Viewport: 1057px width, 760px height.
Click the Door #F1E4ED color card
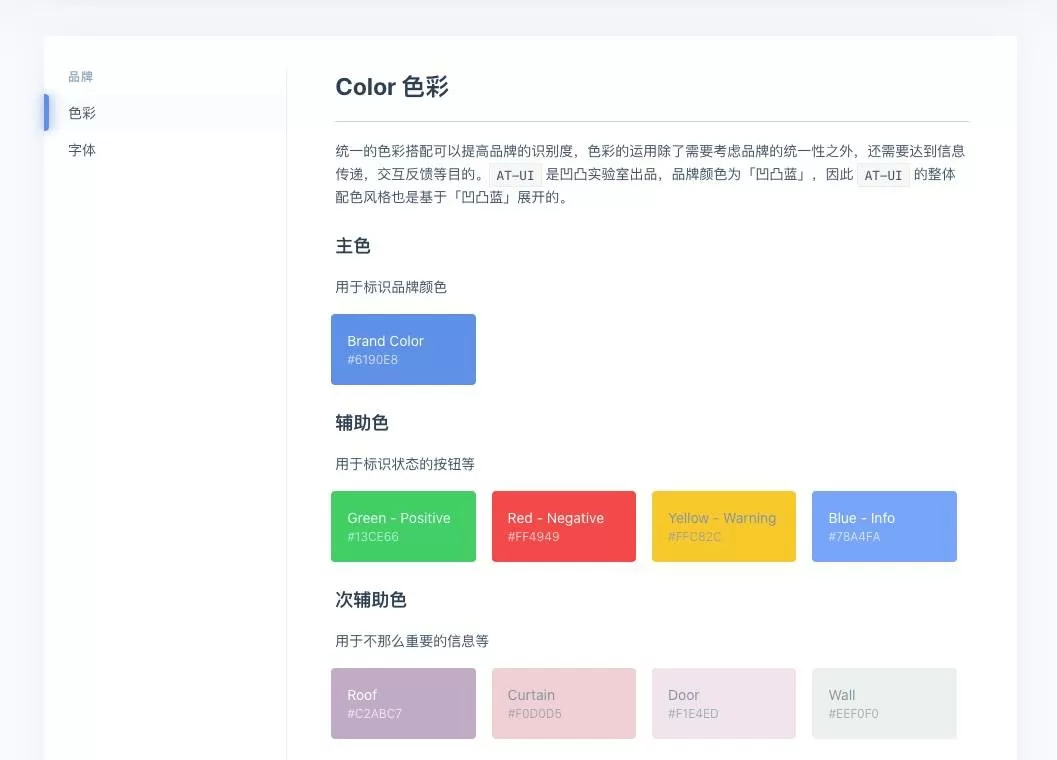(724, 703)
